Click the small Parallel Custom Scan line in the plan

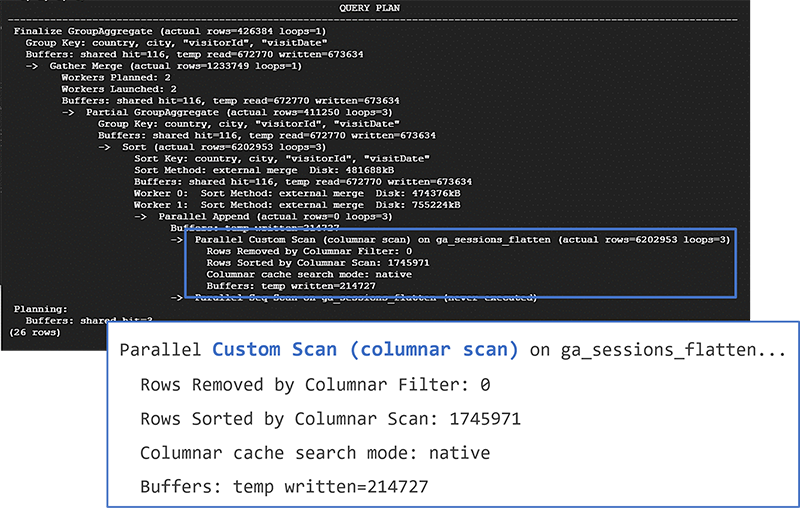(x=462, y=240)
